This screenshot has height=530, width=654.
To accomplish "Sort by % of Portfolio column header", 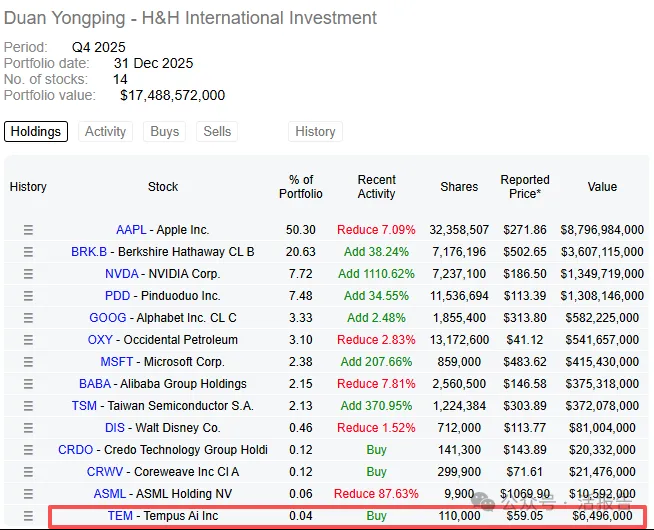I will 301,187.
